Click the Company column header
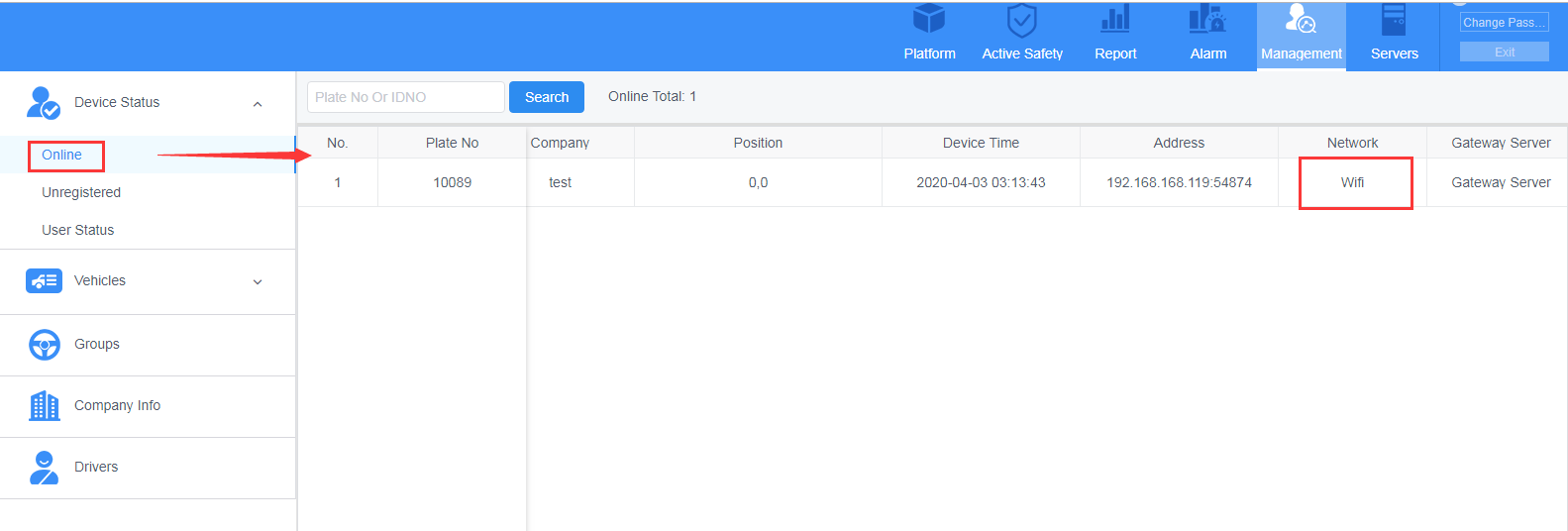 click(560, 143)
